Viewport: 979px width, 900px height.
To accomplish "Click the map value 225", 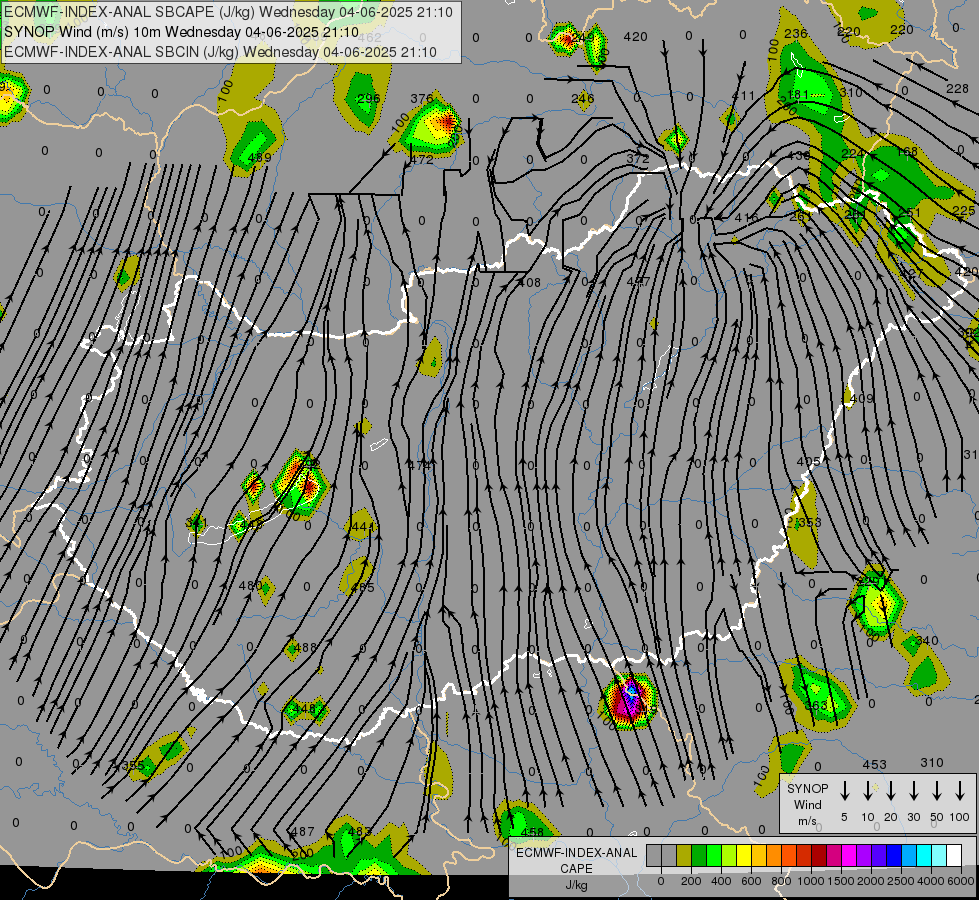I will coord(963,211).
